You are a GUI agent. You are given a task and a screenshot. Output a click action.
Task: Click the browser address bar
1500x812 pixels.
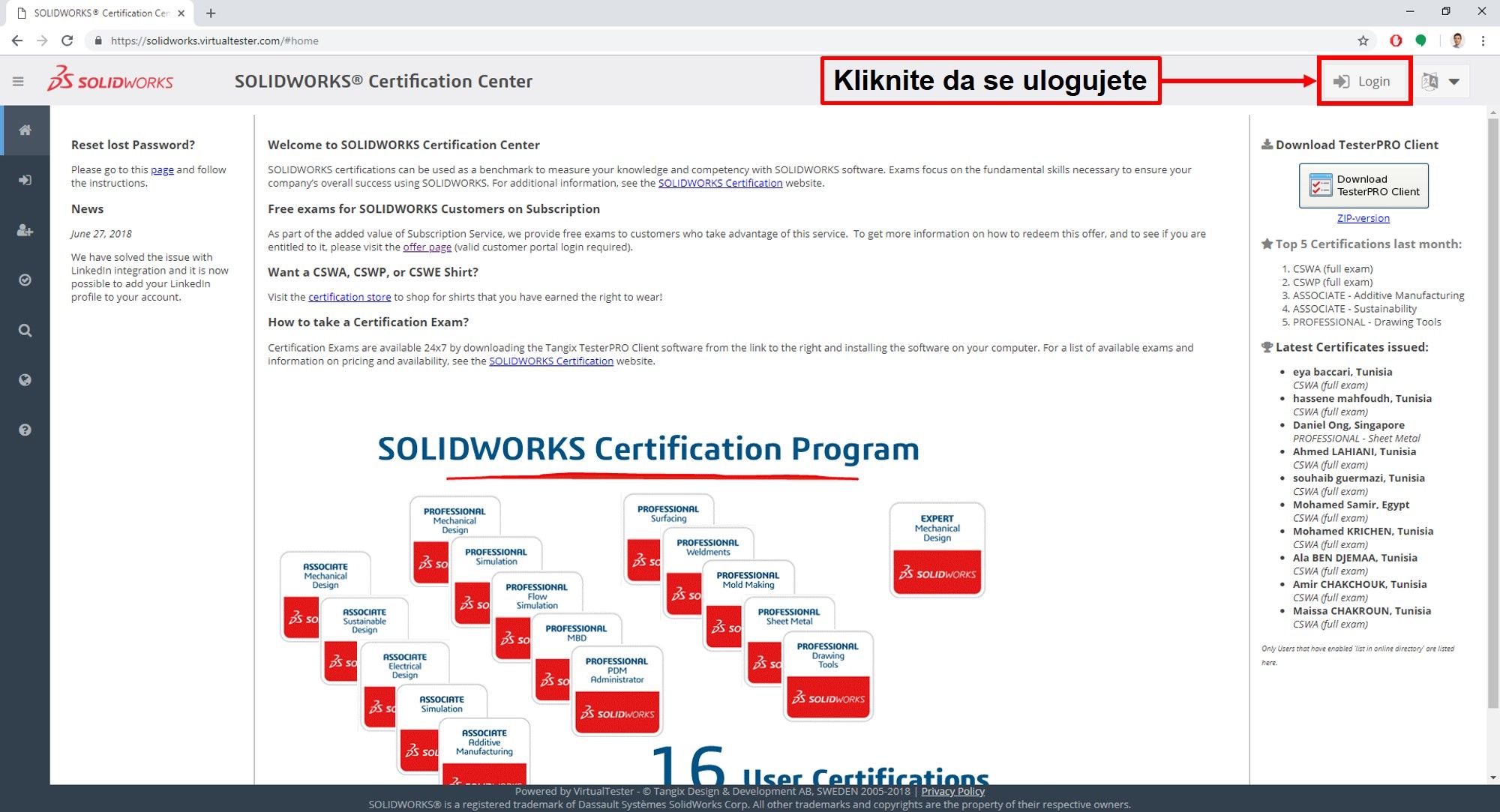point(675,40)
